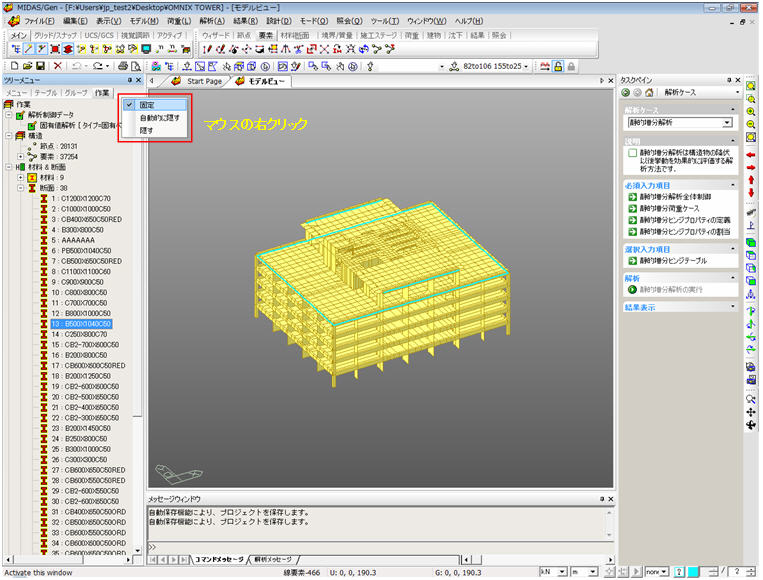Viewport: 763px width, 580px height.
Task: Open the 解析(A) menu
Action: 212,21
